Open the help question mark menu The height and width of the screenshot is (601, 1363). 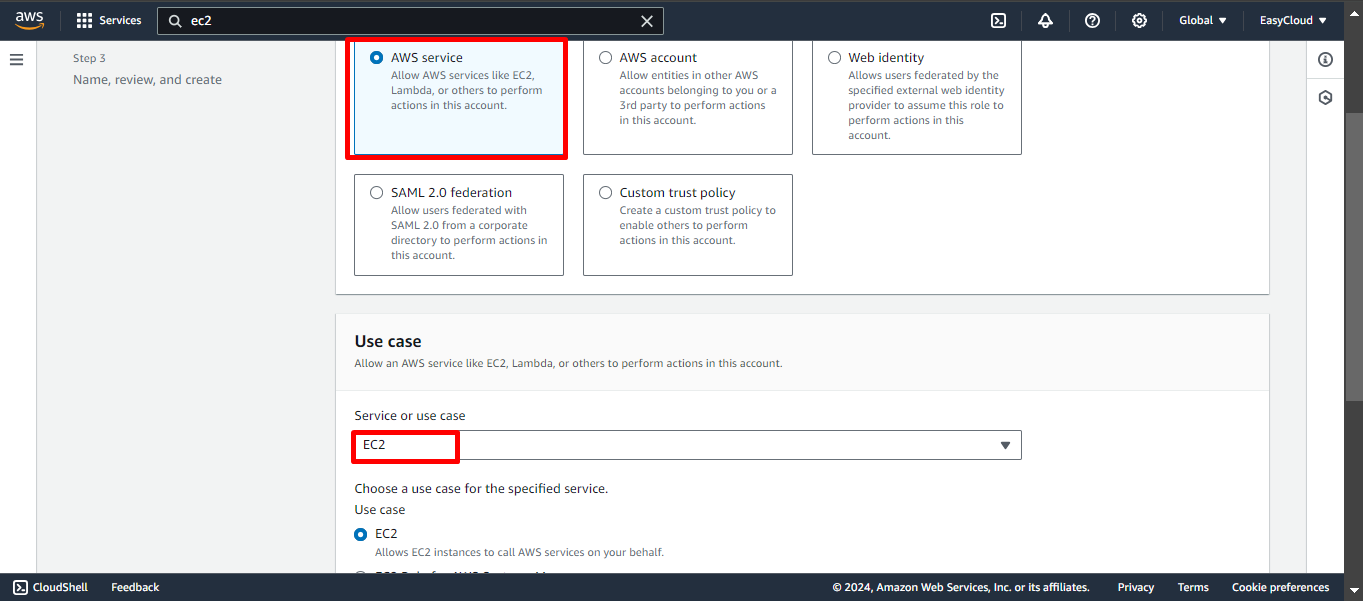(x=1092, y=20)
